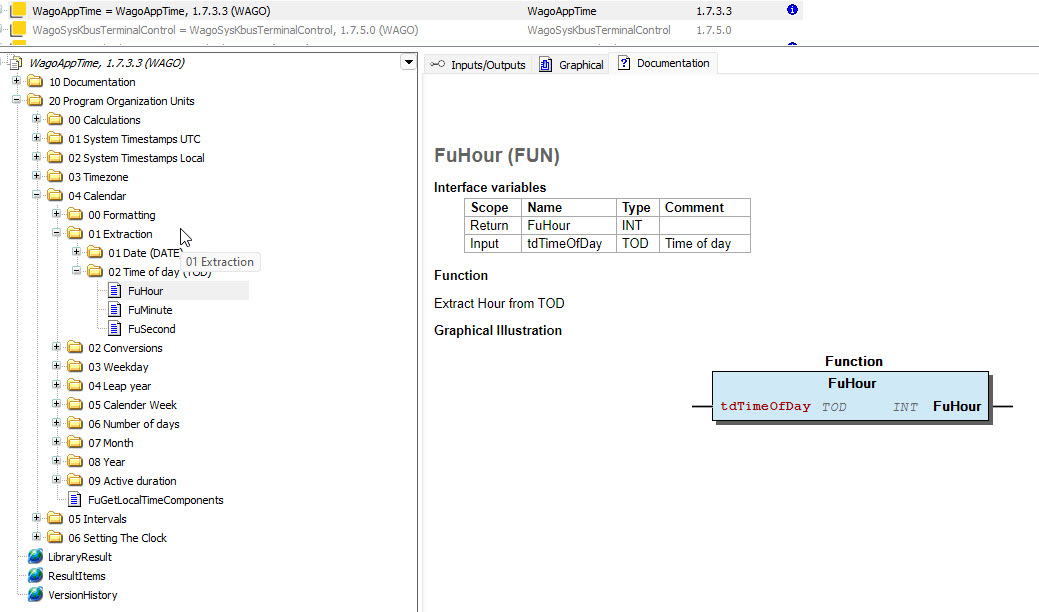The image size is (1039, 612).
Task: Switch to the Graphical tab
Action: click(x=571, y=65)
